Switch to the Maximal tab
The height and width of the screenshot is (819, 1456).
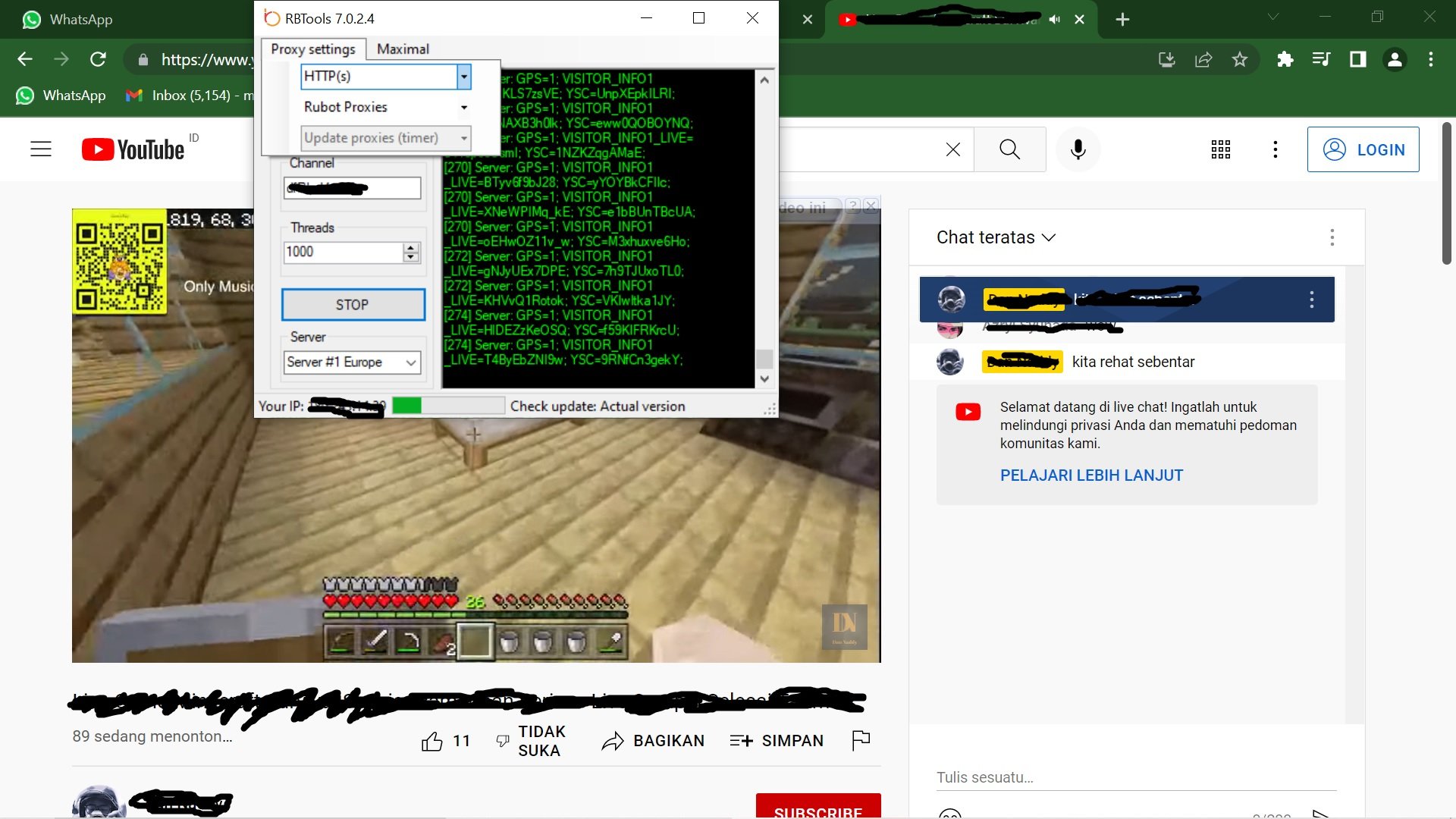(x=403, y=49)
